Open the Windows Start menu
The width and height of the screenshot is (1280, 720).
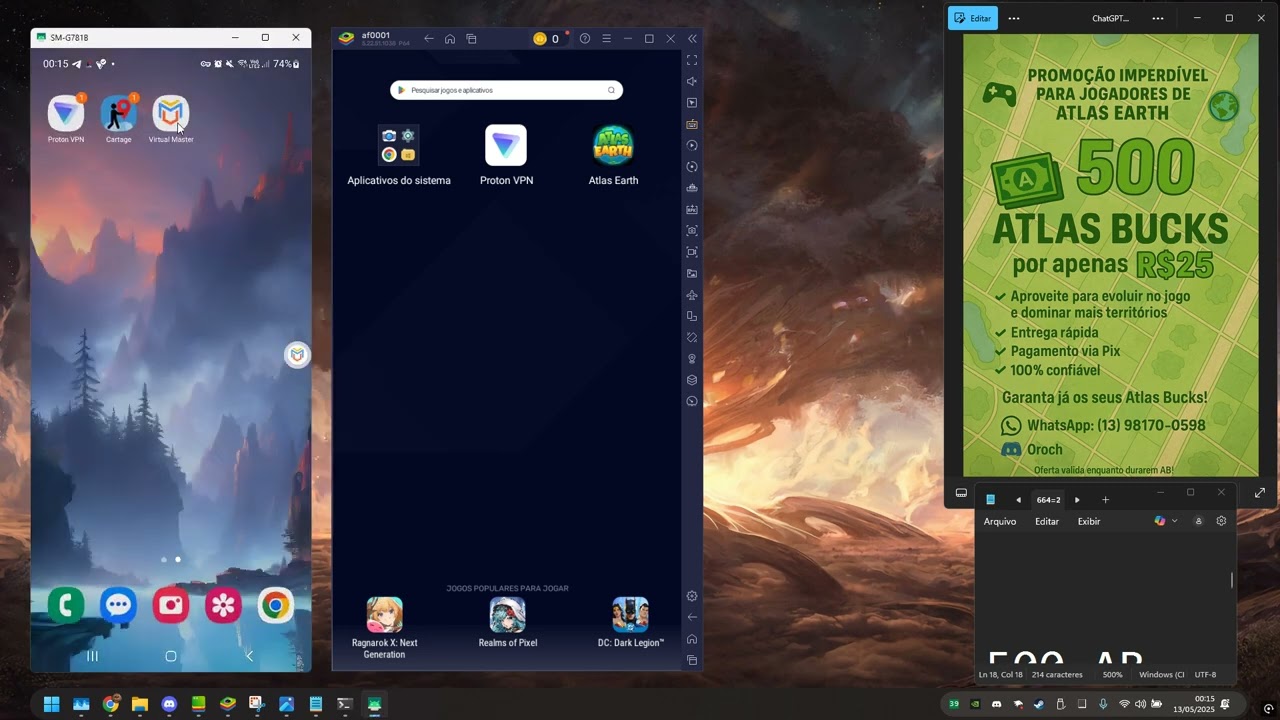point(51,704)
